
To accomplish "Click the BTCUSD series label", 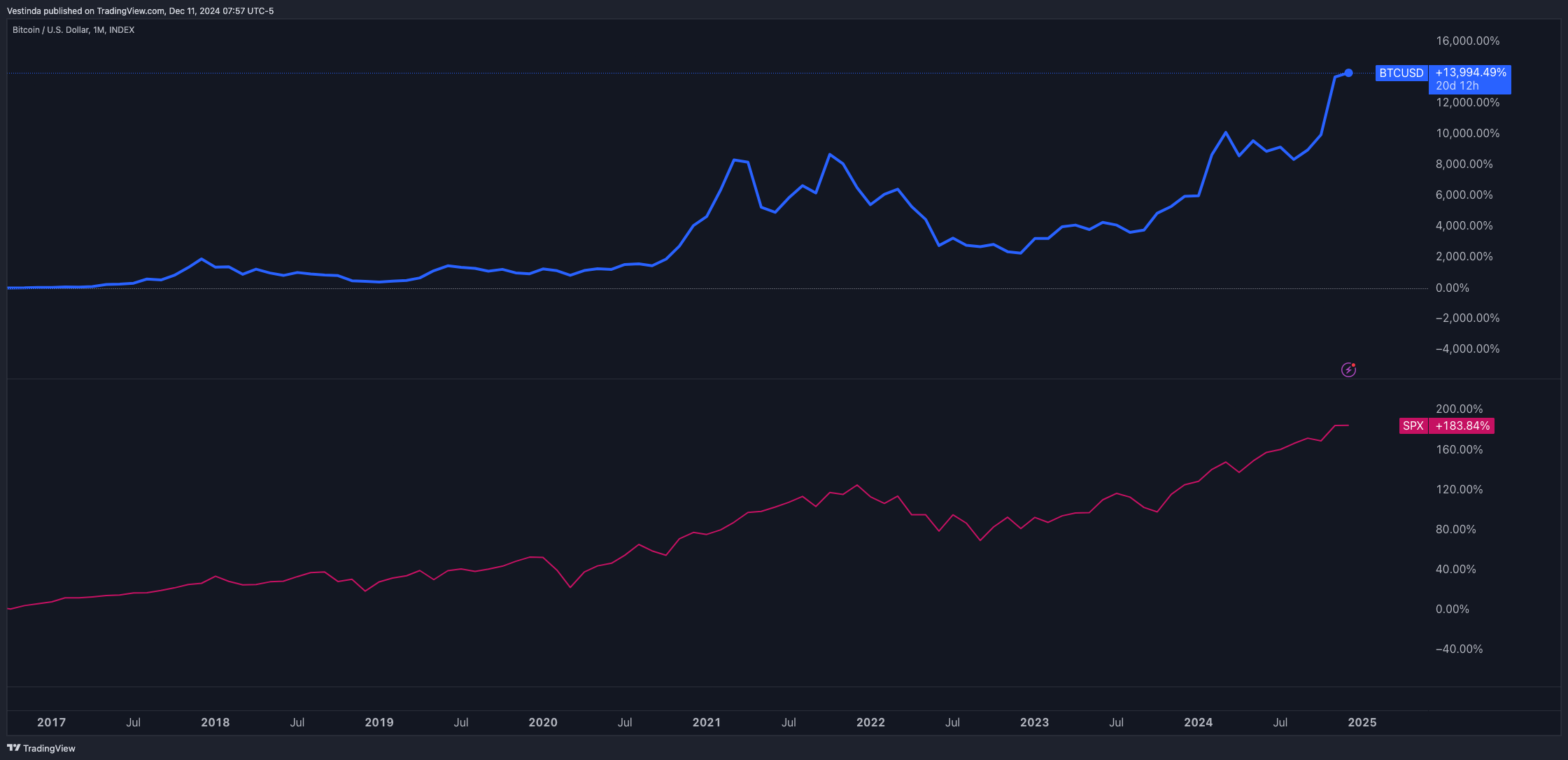I will tap(1401, 73).
